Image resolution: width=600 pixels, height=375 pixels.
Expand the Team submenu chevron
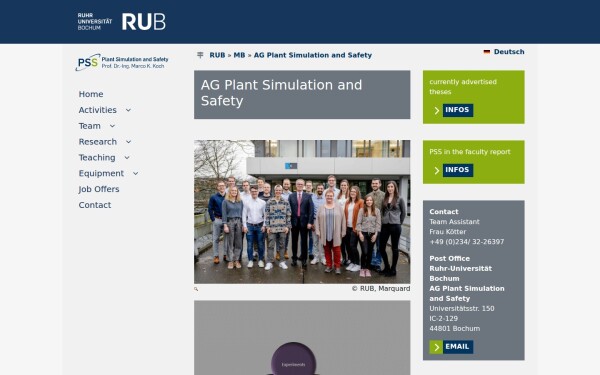click(x=112, y=126)
